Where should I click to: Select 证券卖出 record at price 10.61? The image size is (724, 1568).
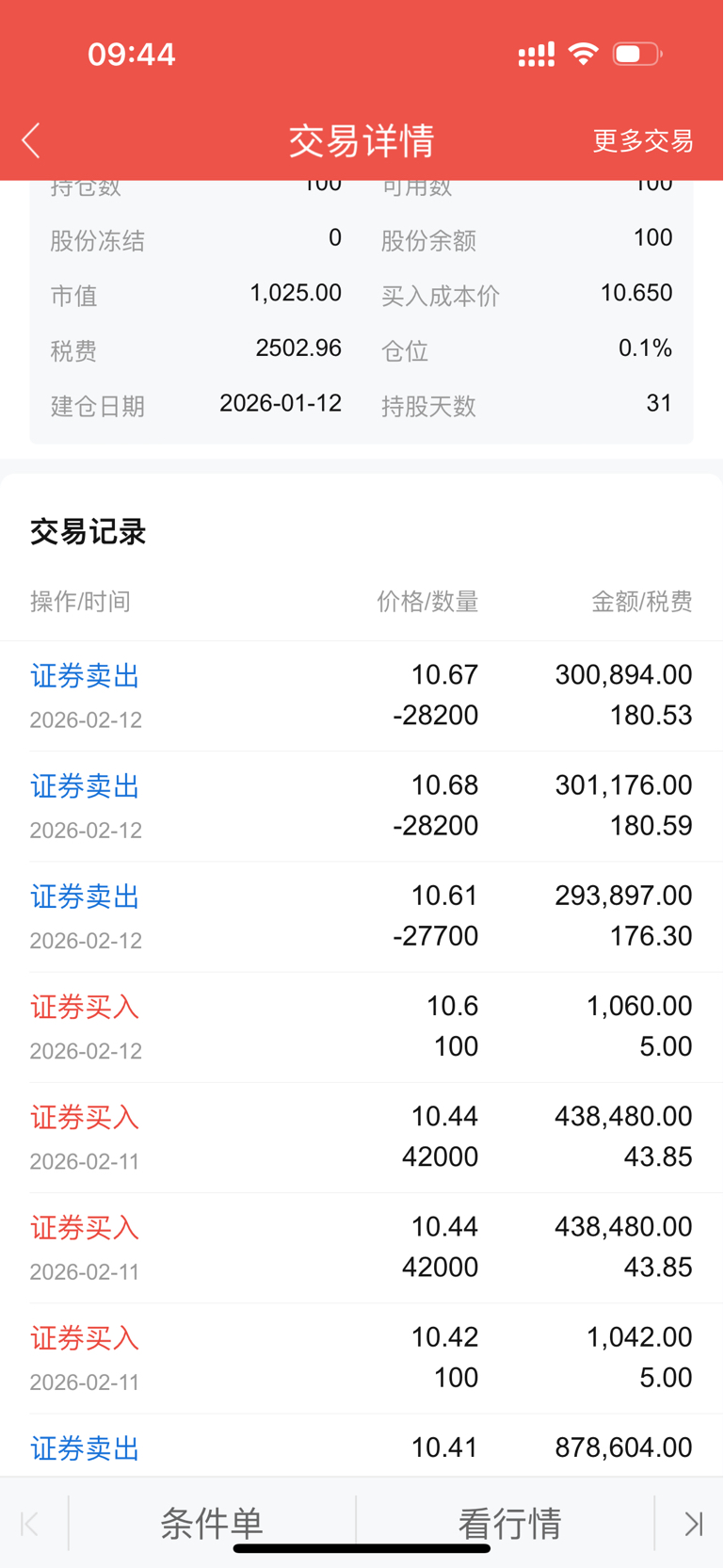[362, 916]
